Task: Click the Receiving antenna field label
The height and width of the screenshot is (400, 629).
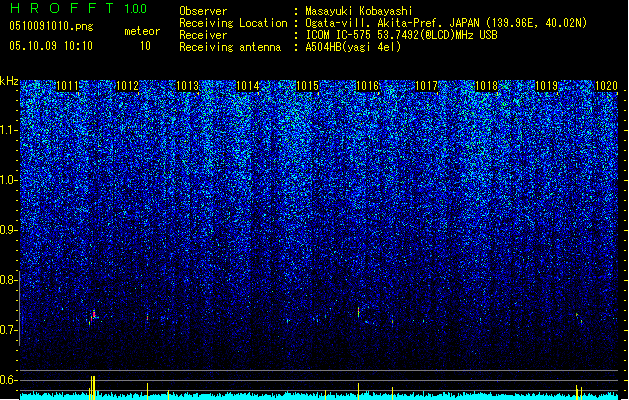Action: [x=230, y=47]
